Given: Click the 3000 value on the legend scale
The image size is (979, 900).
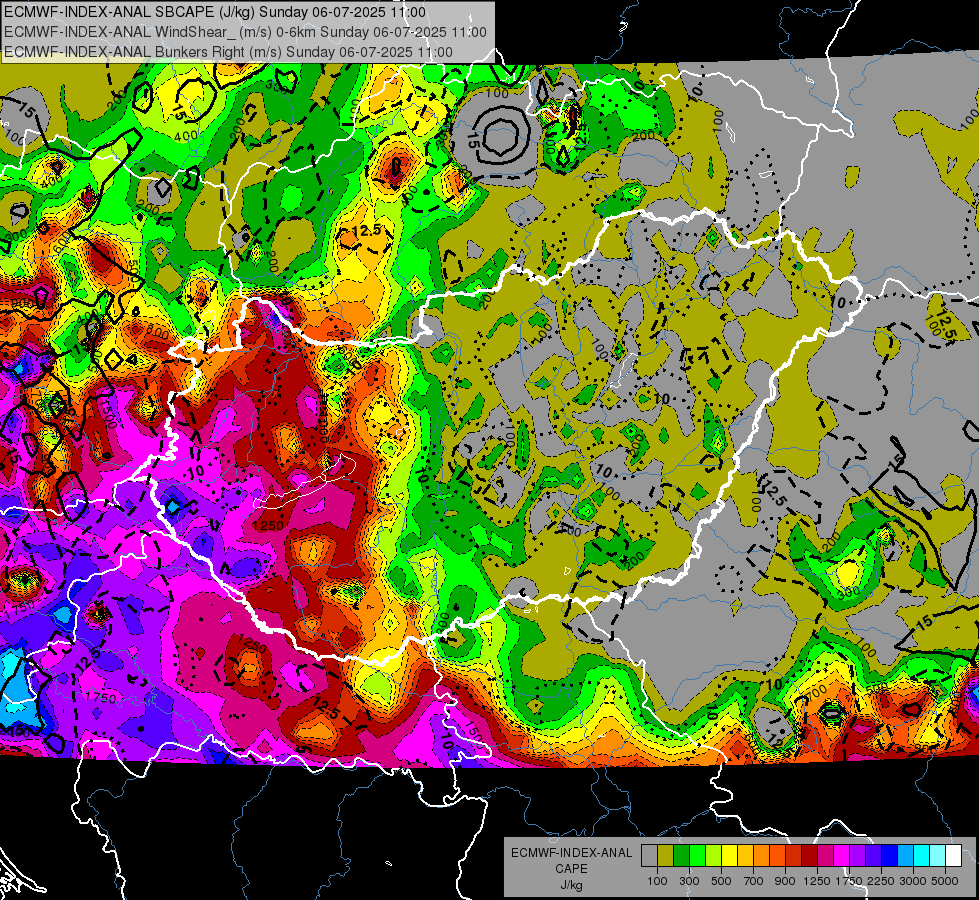Looking at the screenshot, I should click(913, 881).
